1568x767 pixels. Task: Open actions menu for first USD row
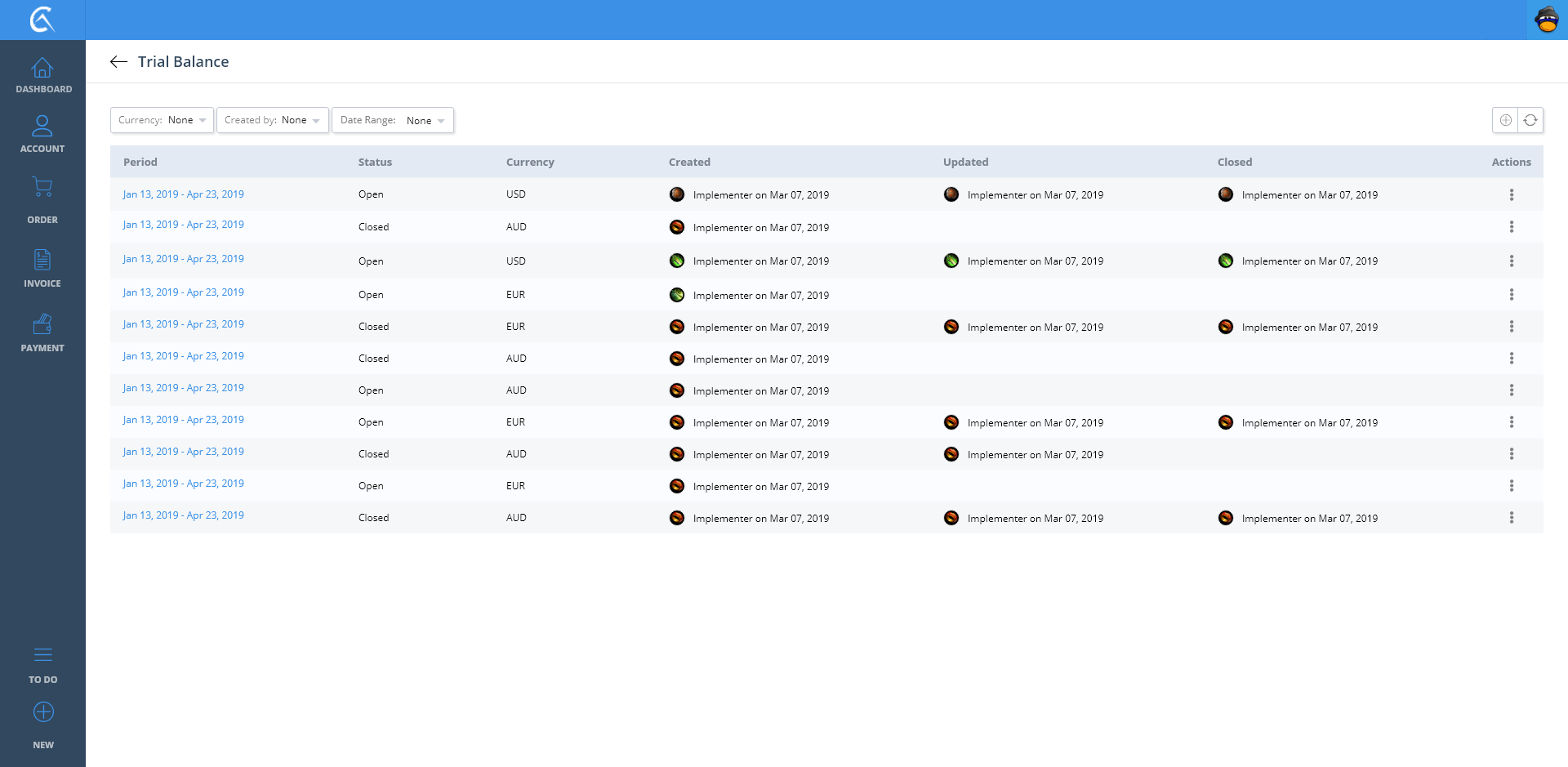(x=1511, y=195)
